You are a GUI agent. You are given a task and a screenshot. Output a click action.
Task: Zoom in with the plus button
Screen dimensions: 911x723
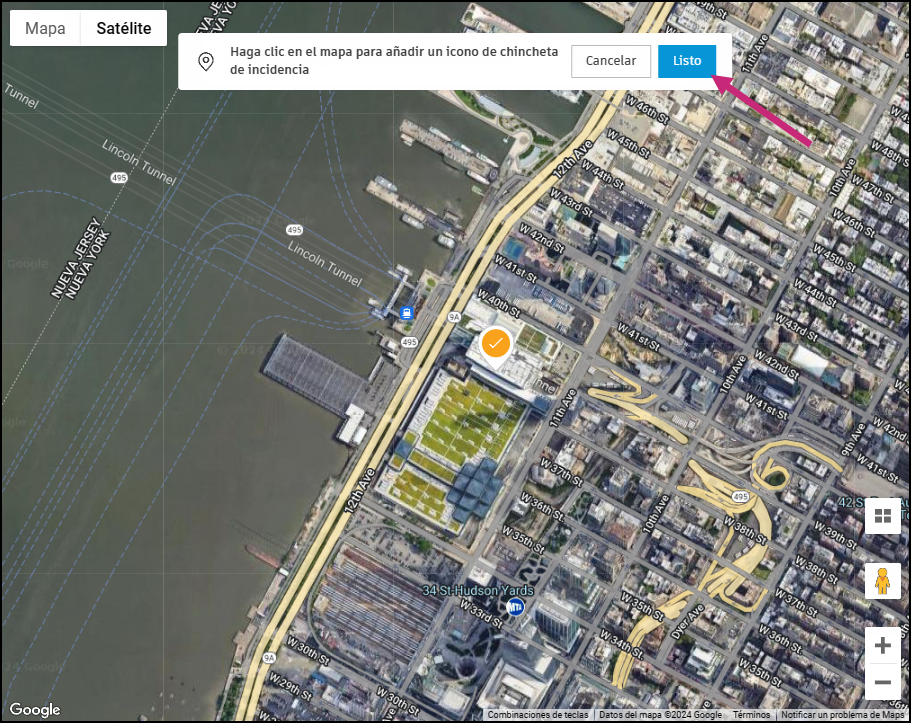(x=883, y=645)
